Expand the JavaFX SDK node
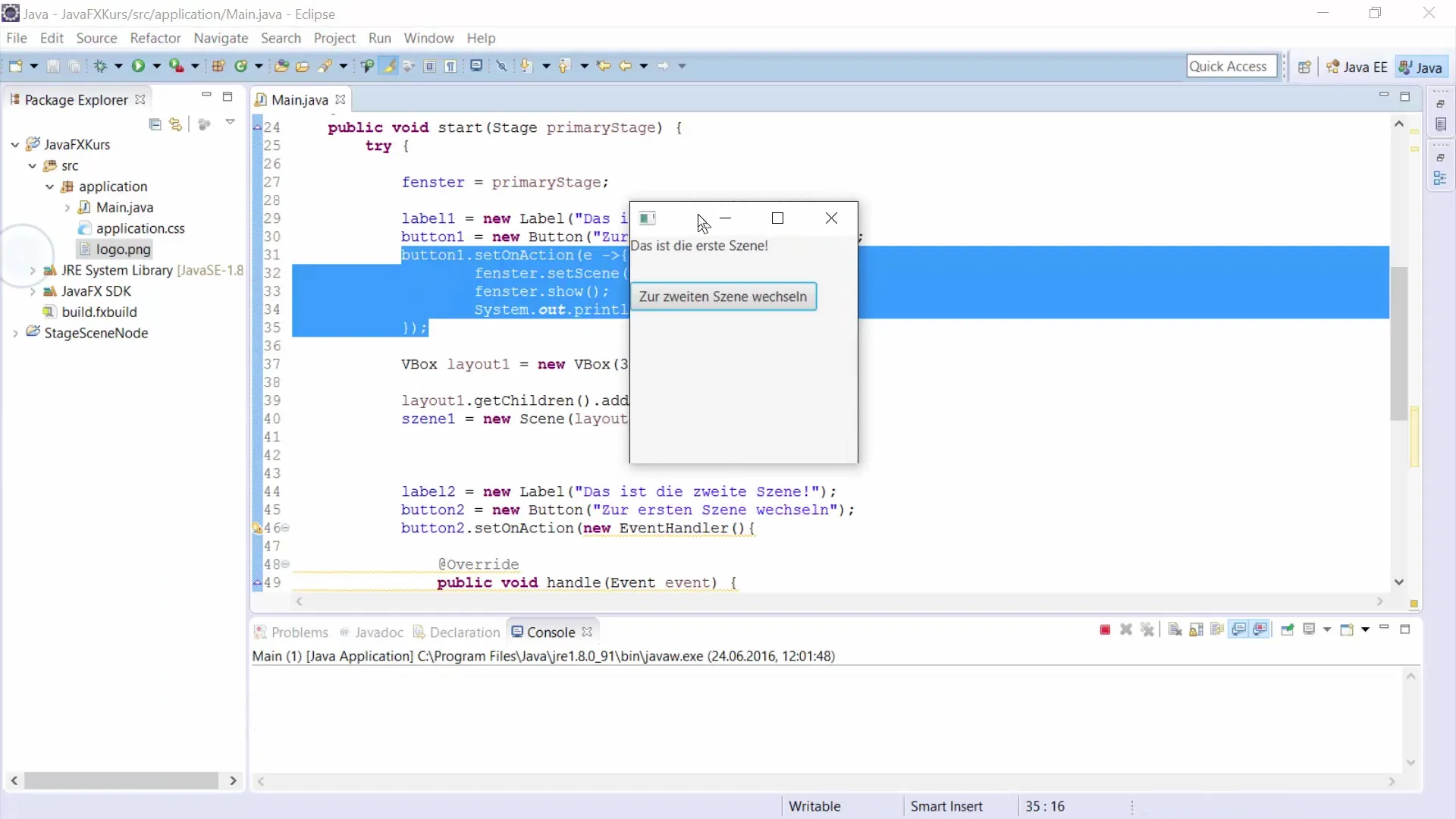The width and height of the screenshot is (1456, 819). tap(33, 291)
